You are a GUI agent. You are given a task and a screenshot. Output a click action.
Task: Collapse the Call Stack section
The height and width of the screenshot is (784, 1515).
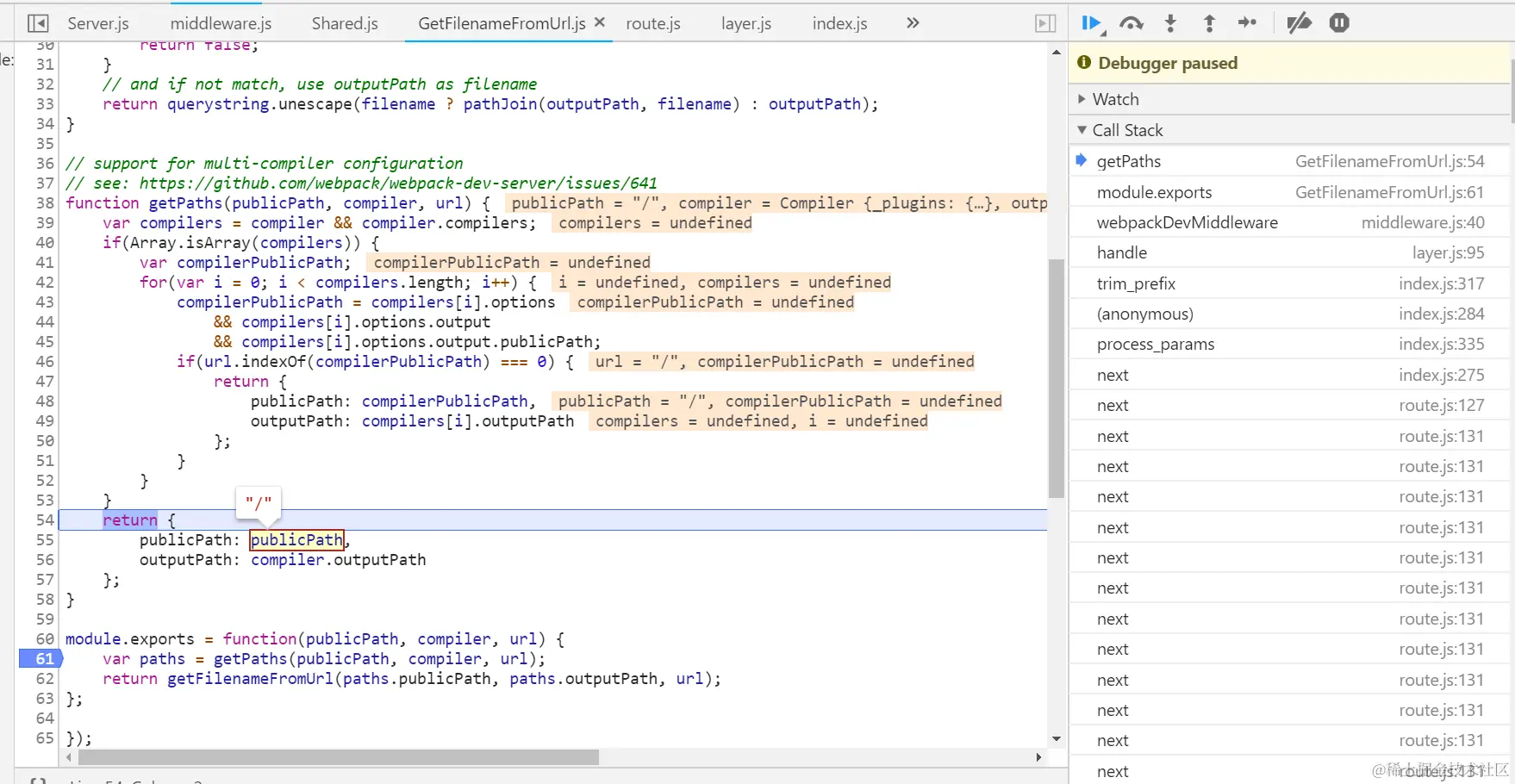1290,130
